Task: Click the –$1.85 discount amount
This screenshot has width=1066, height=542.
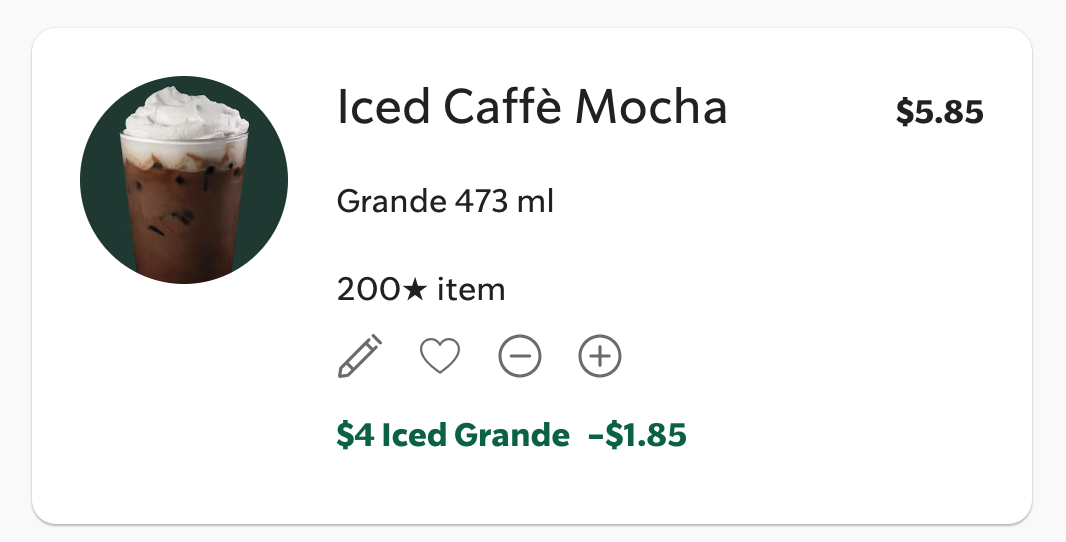Action: pos(638,435)
